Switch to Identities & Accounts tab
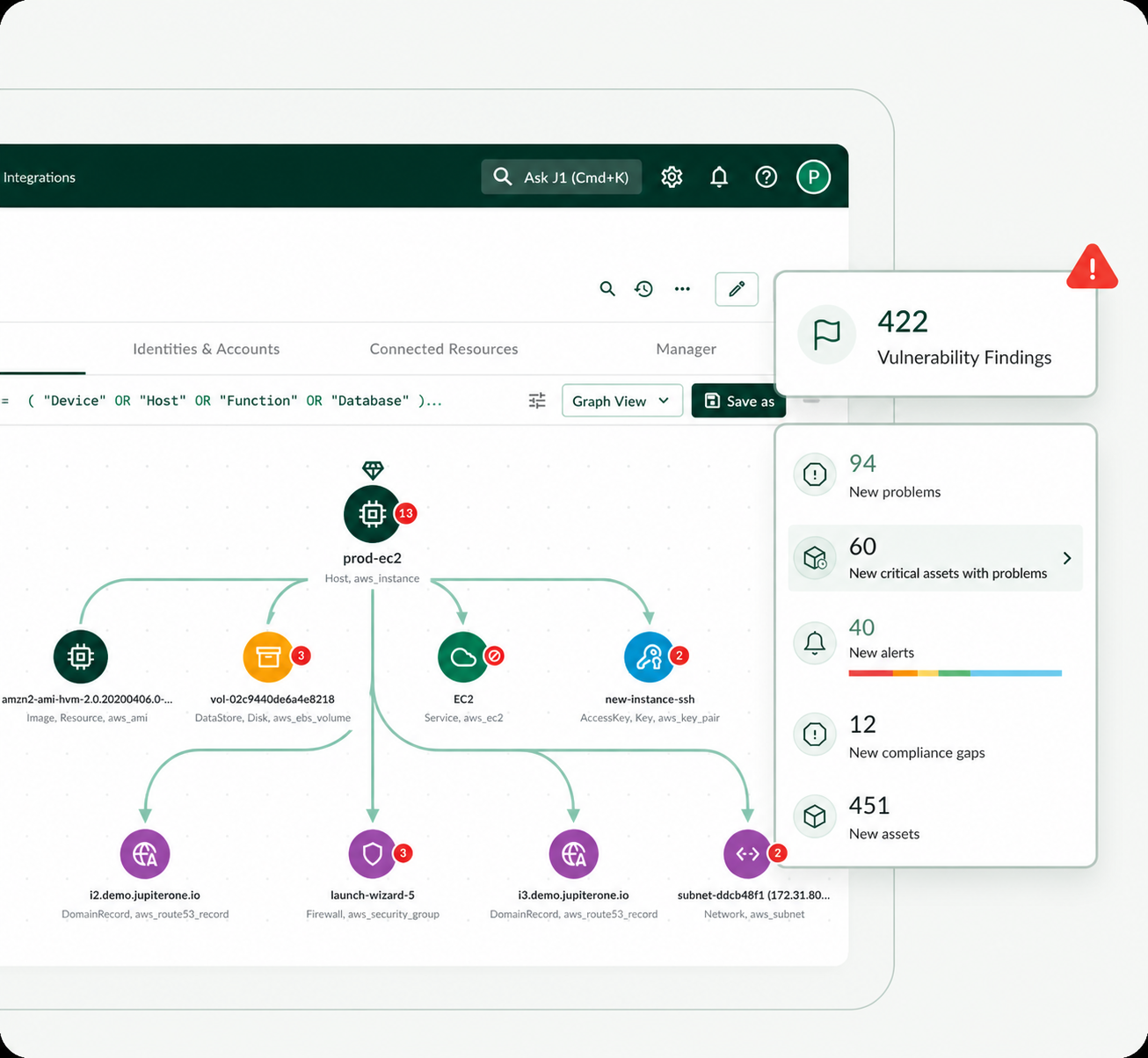 (x=206, y=349)
